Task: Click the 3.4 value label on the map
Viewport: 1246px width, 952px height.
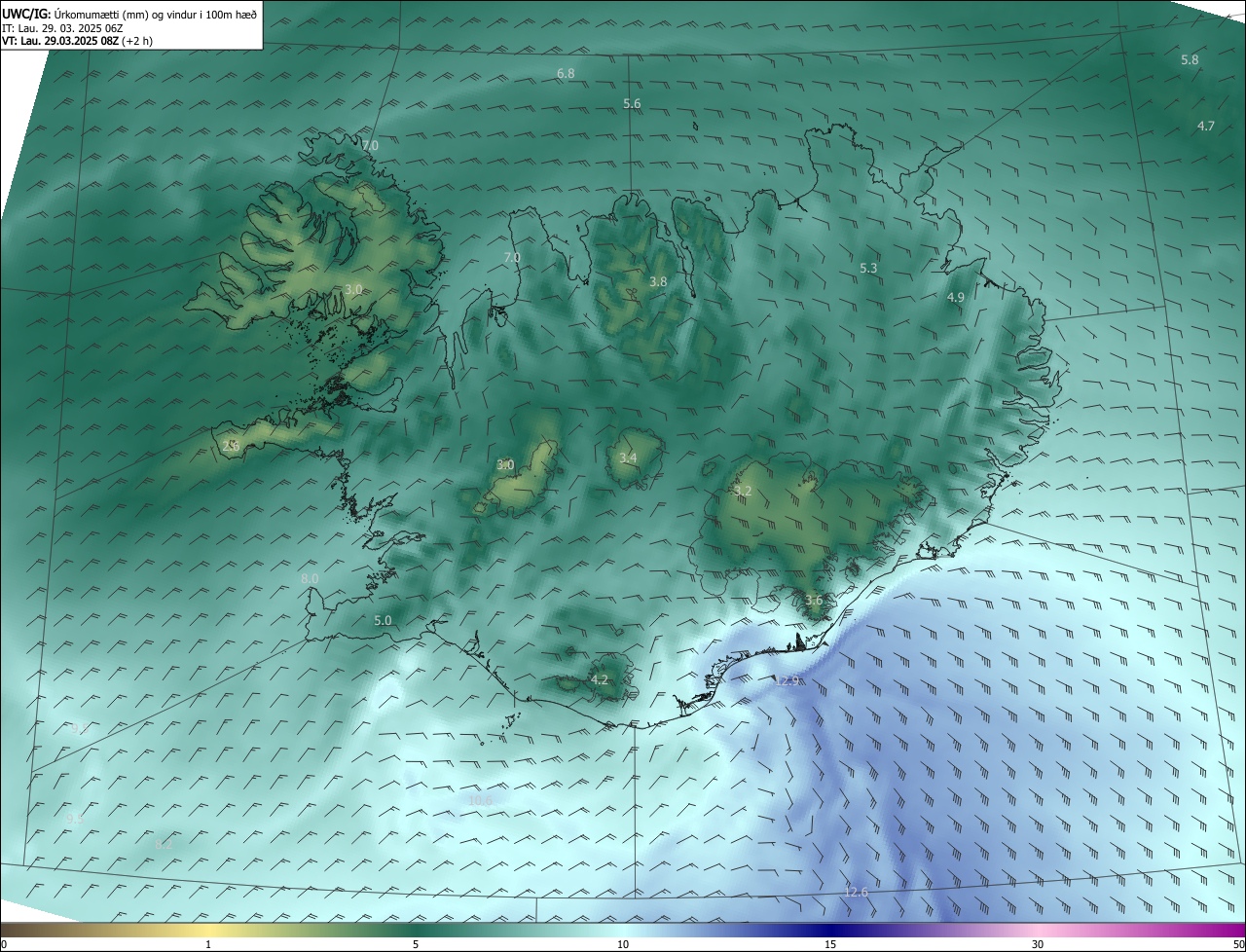Action: pyautogui.click(x=628, y=458)
